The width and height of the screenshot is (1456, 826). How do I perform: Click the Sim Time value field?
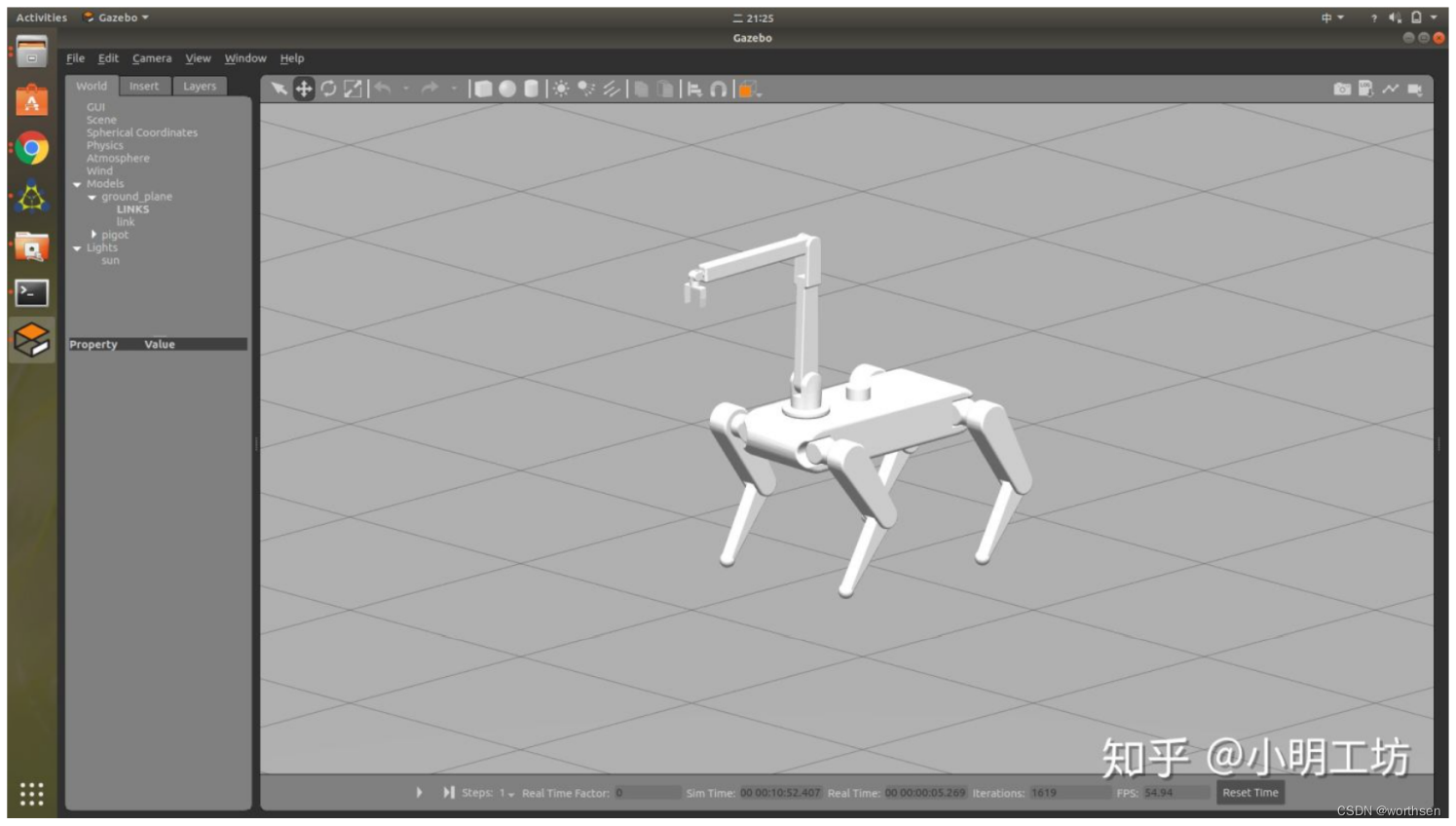[780, 793]
